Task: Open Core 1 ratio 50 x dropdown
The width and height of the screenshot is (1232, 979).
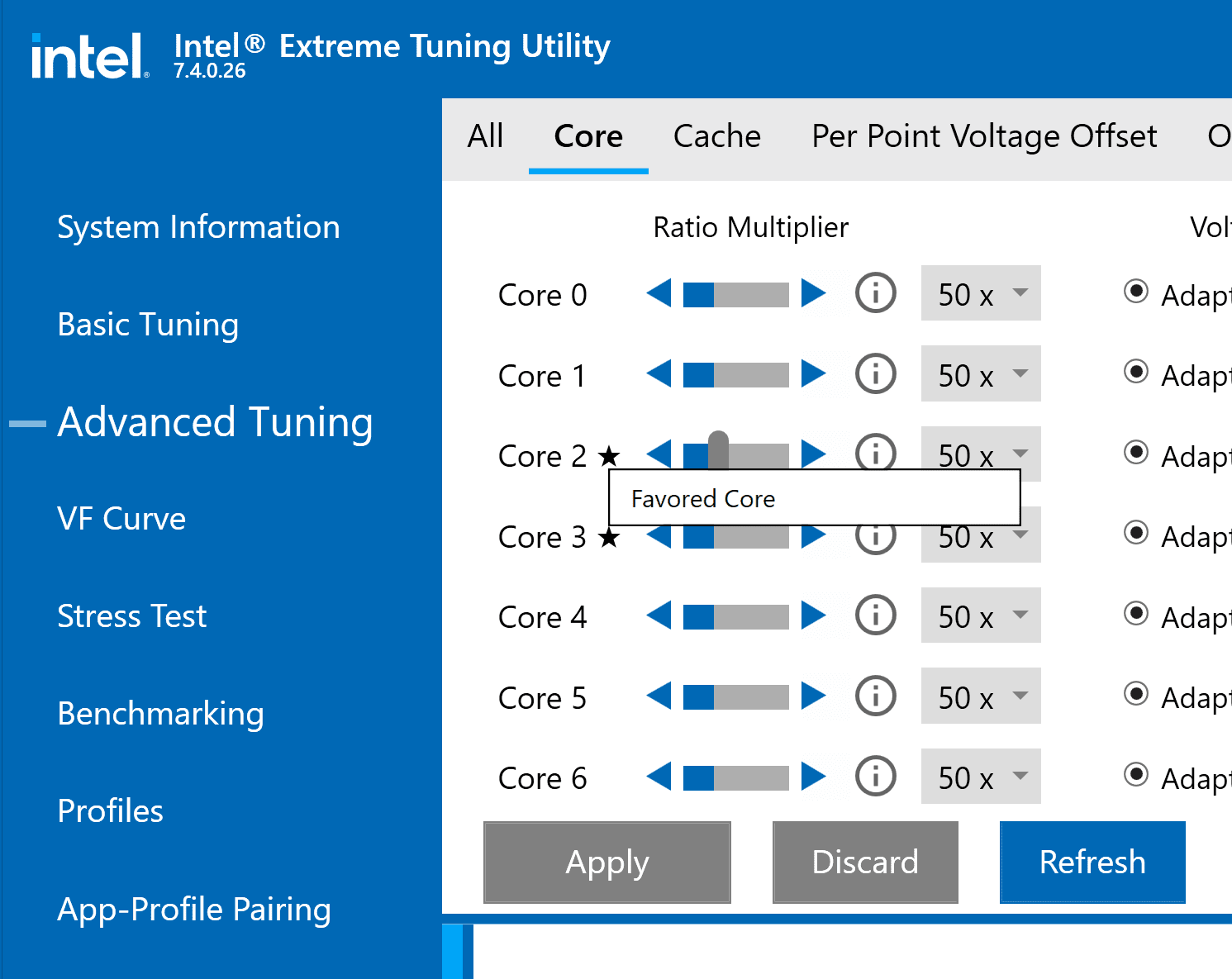Action: (981, 374)
